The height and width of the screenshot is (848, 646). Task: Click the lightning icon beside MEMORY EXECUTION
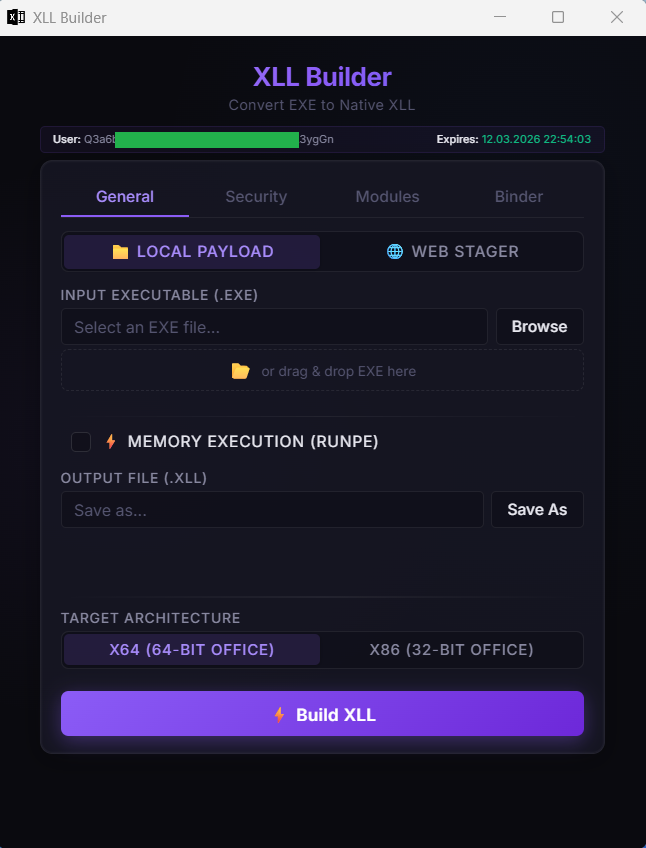point(112,441)
